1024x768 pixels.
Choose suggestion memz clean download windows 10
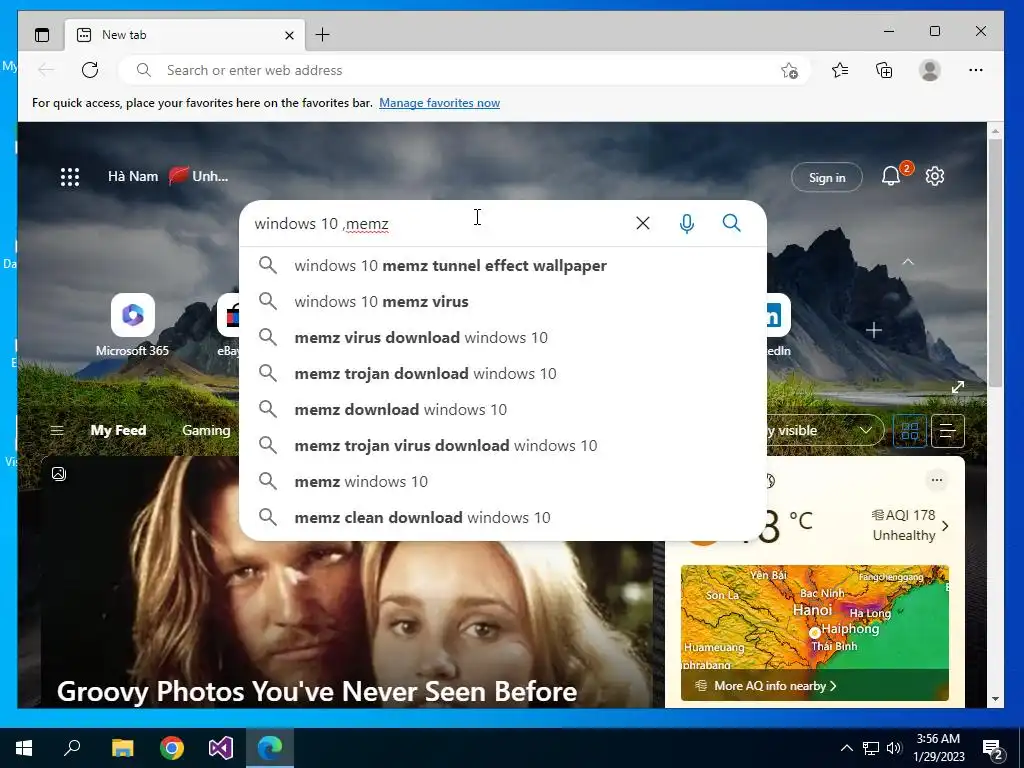503,517
